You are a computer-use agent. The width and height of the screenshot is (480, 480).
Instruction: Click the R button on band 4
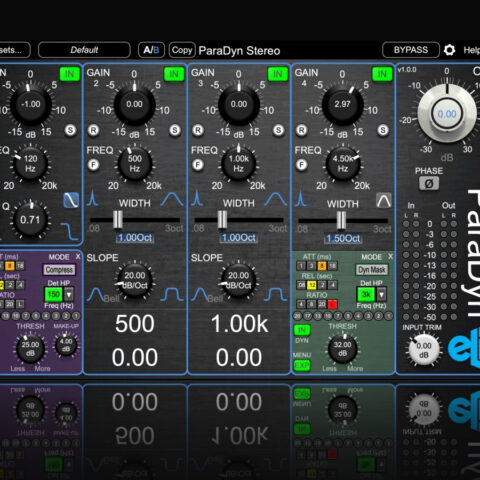point(302,130)
